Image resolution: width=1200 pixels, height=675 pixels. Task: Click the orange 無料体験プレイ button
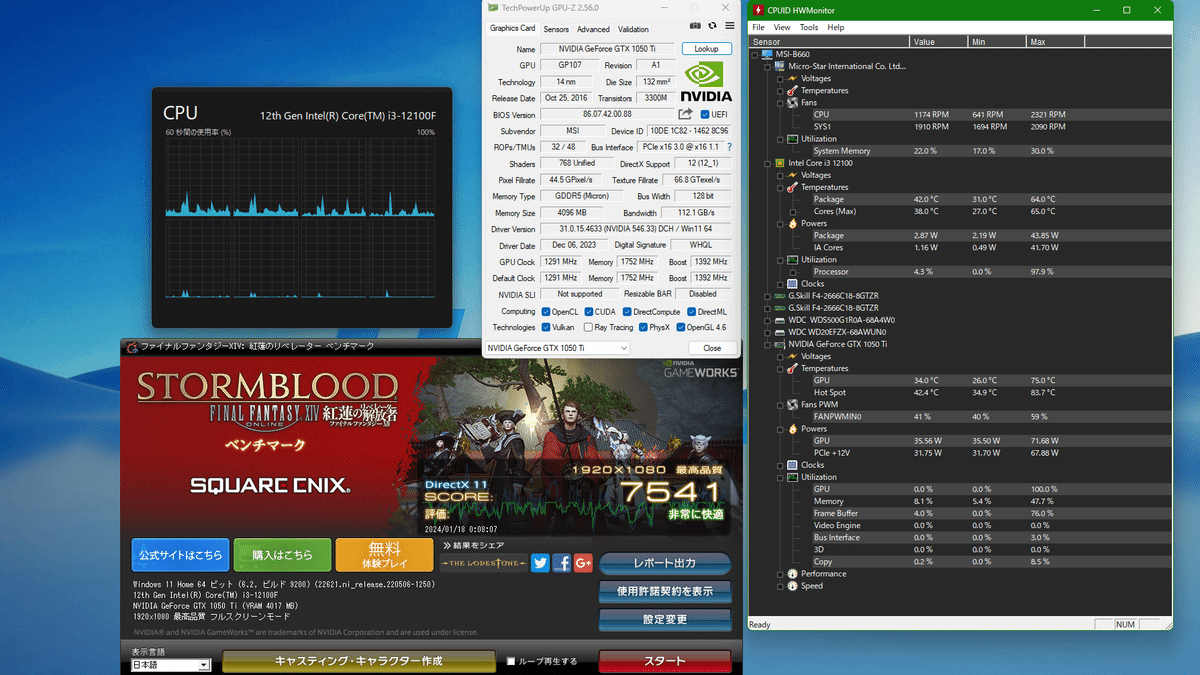[384, 555]
